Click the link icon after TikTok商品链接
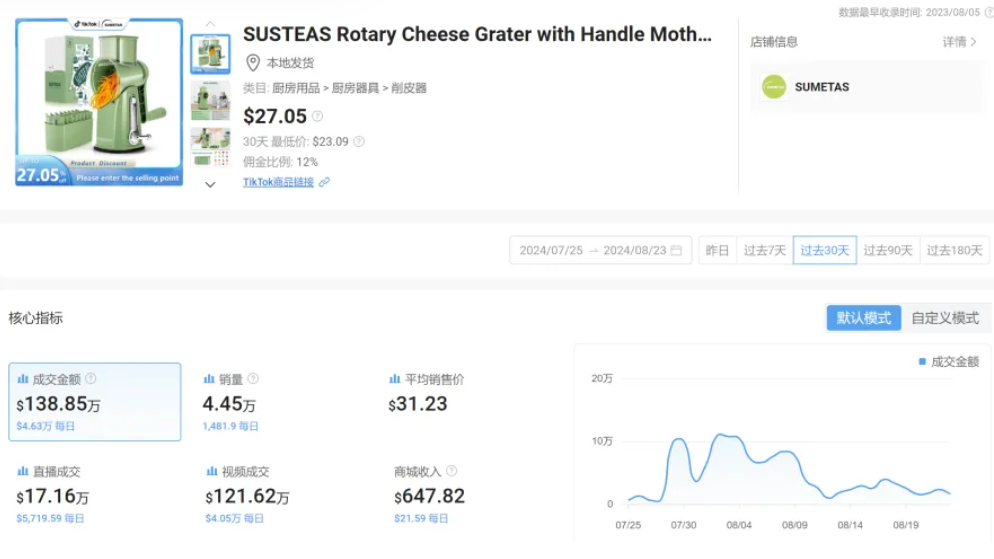994x559 pixels. coord(324,182)
